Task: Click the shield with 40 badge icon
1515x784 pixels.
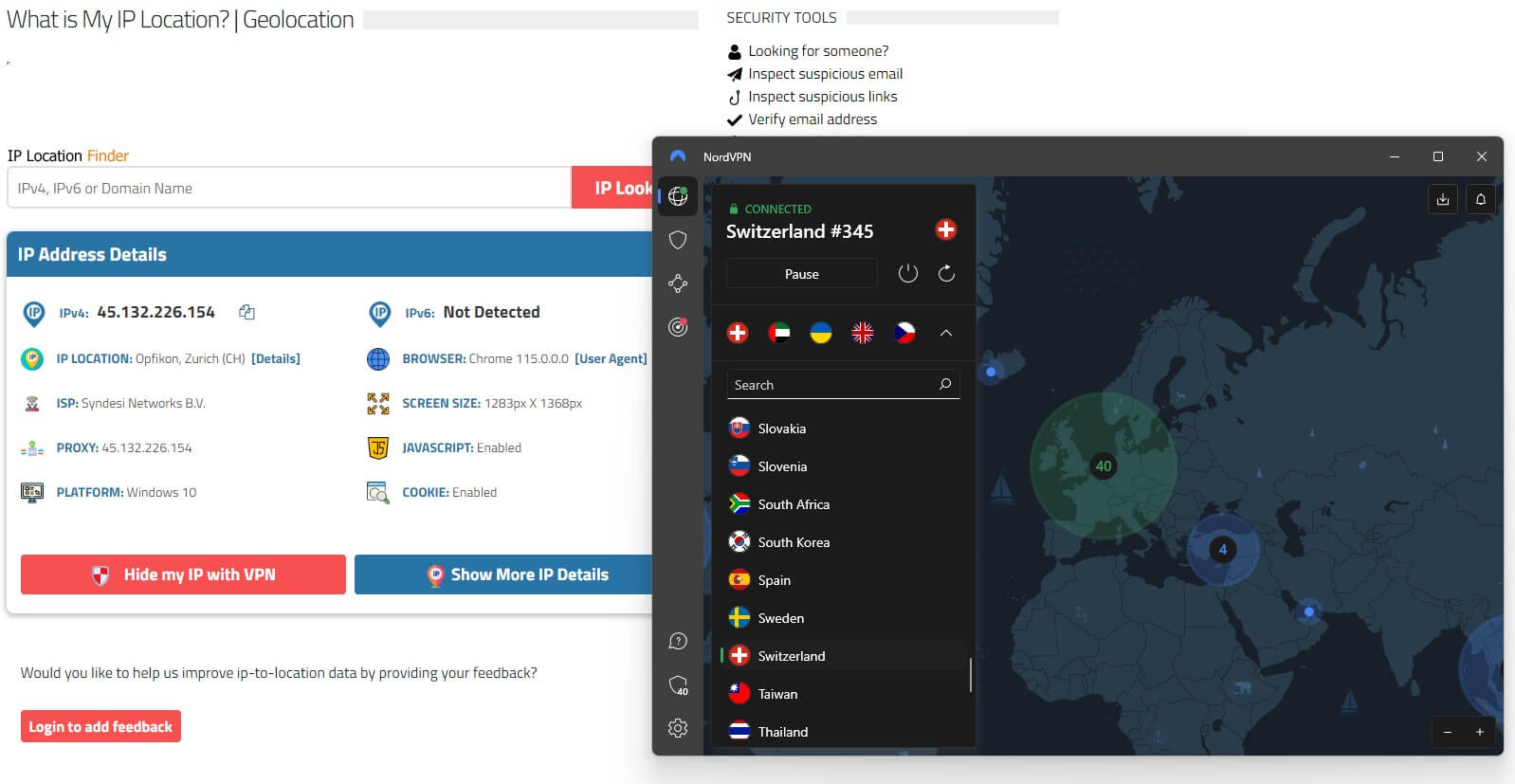Action: coord(678,684)
